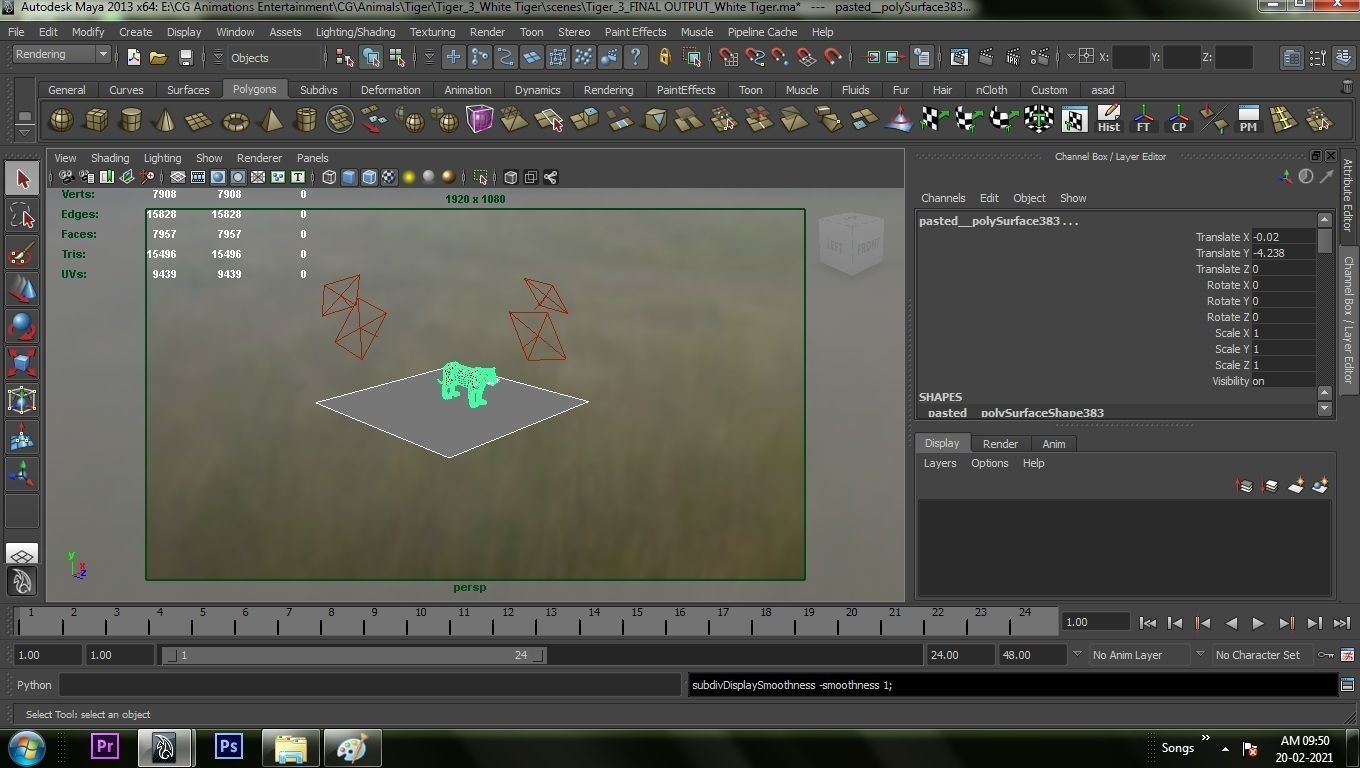The image size is (1360, 768).
Task: Open the Rendering menu set dropdown
Action: click(x=61, y=55)
